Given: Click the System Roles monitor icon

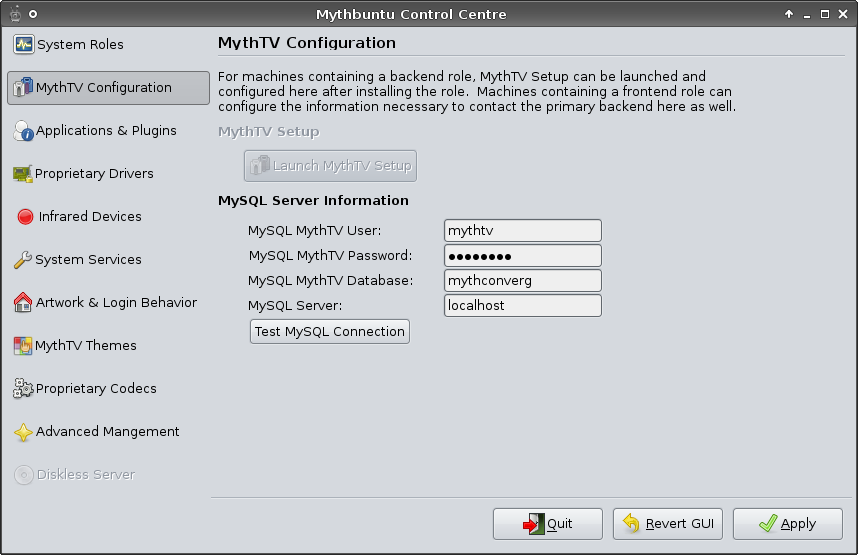Looking at the screenshot, I should (24, 45).
